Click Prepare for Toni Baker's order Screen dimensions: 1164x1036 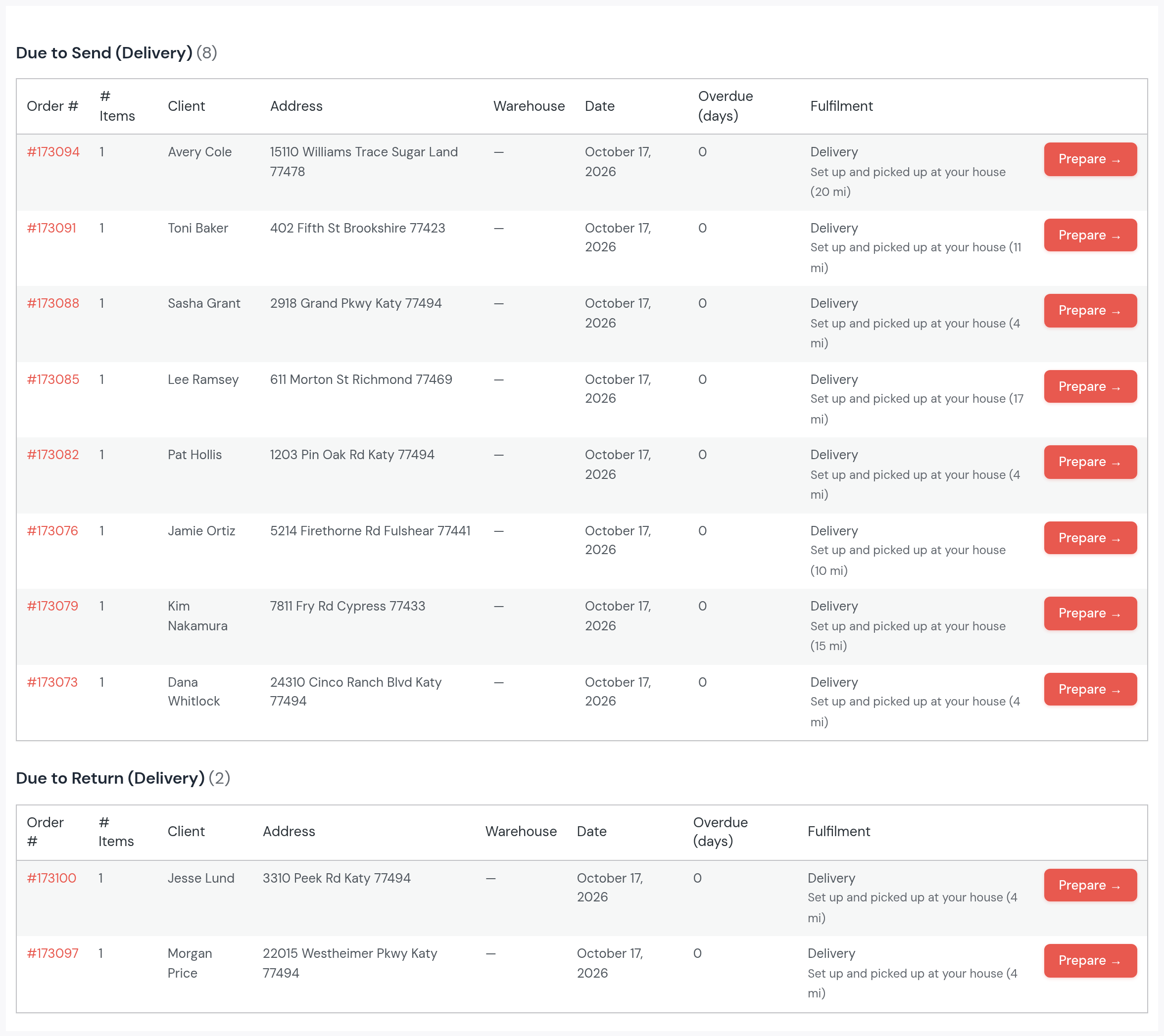click(1090, 235)
